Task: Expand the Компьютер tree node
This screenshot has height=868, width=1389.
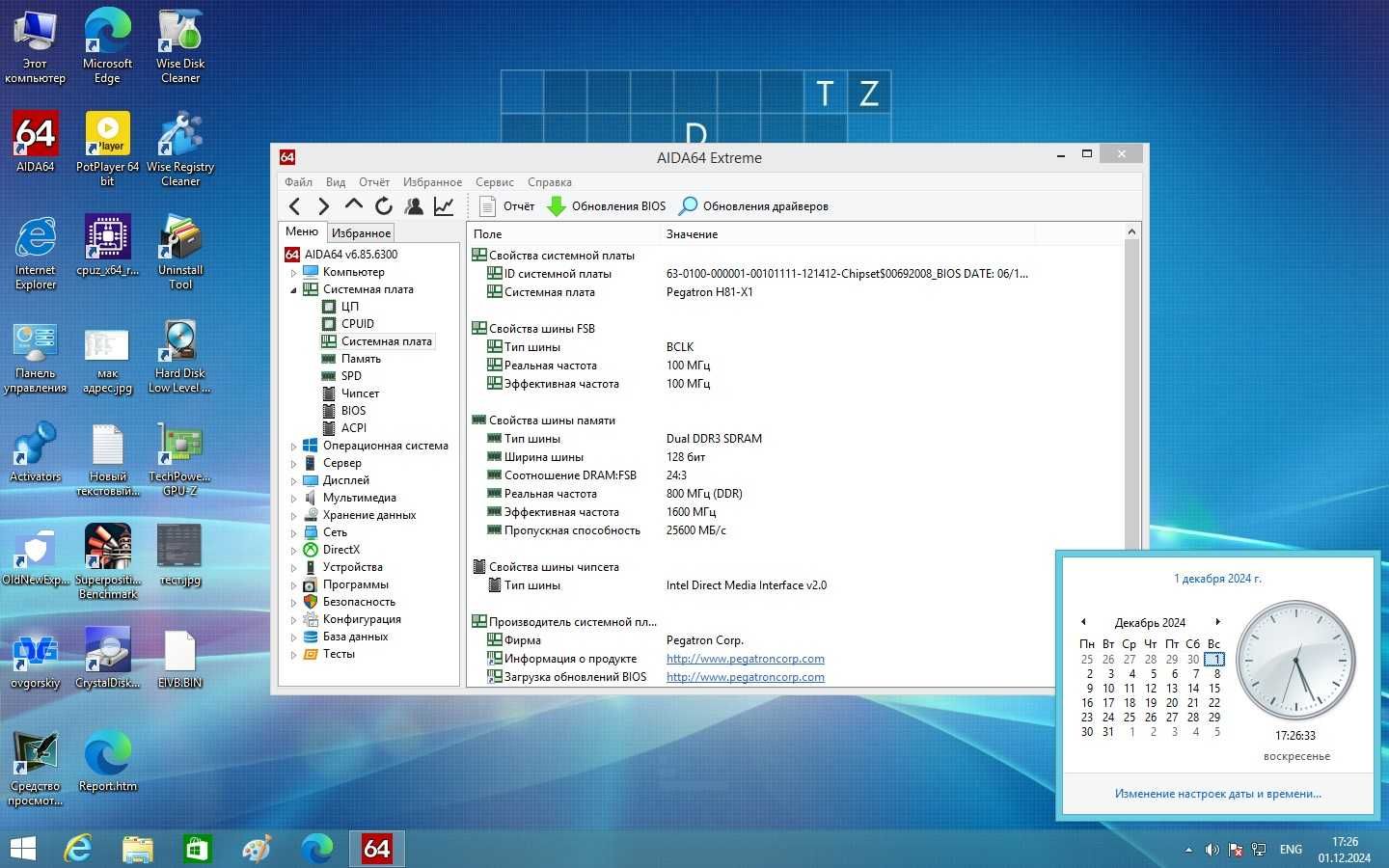Action: click(293, 273)
